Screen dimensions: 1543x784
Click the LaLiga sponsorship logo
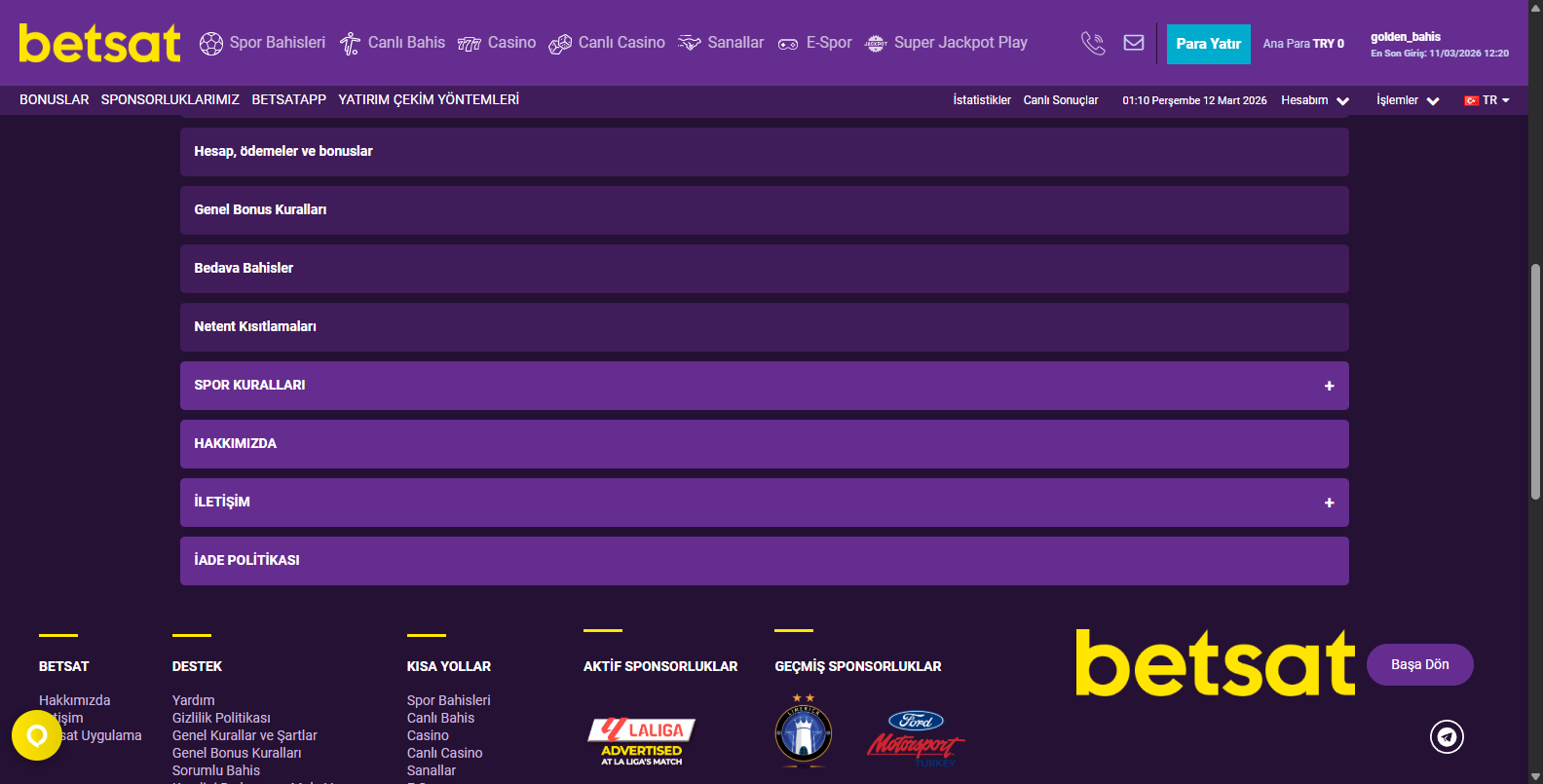click(x=641, y=740)
